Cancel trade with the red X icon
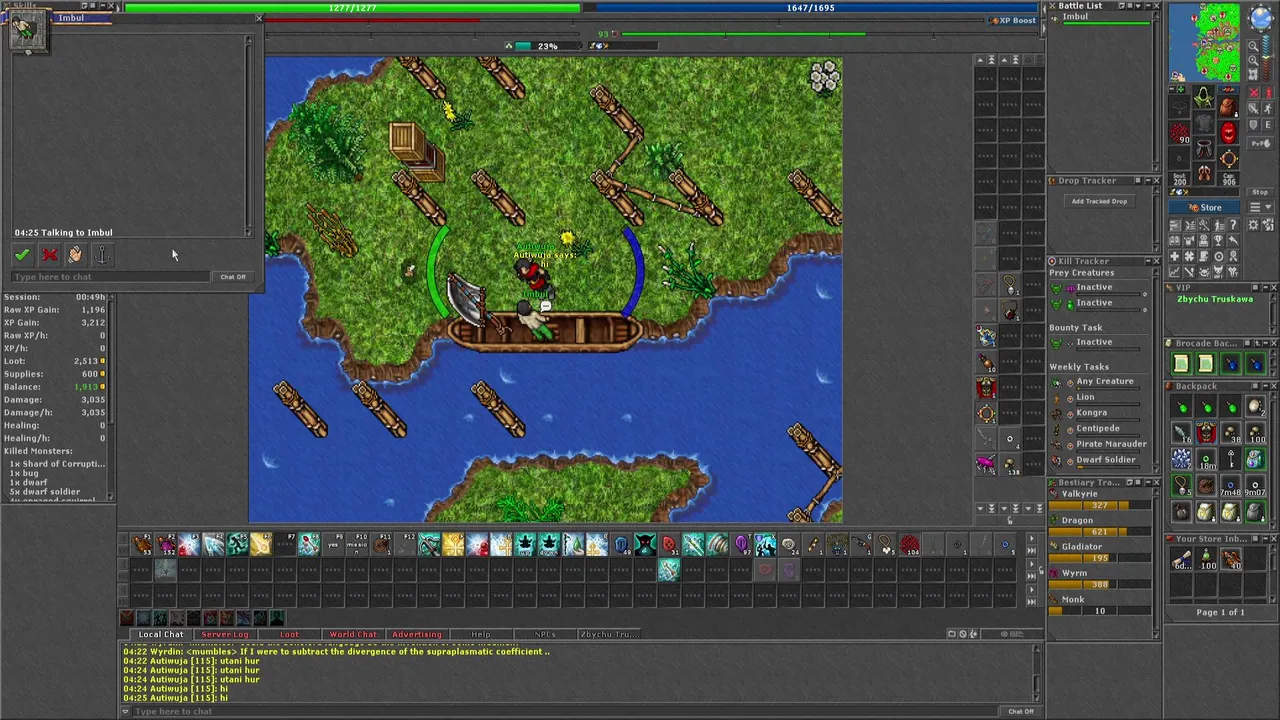Image resolution: width=1280 pixels, height=720 pixels. coord(49,255)
